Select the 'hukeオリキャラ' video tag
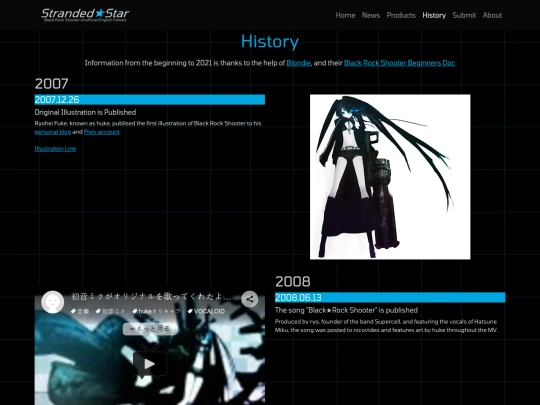 pos(156,311)
